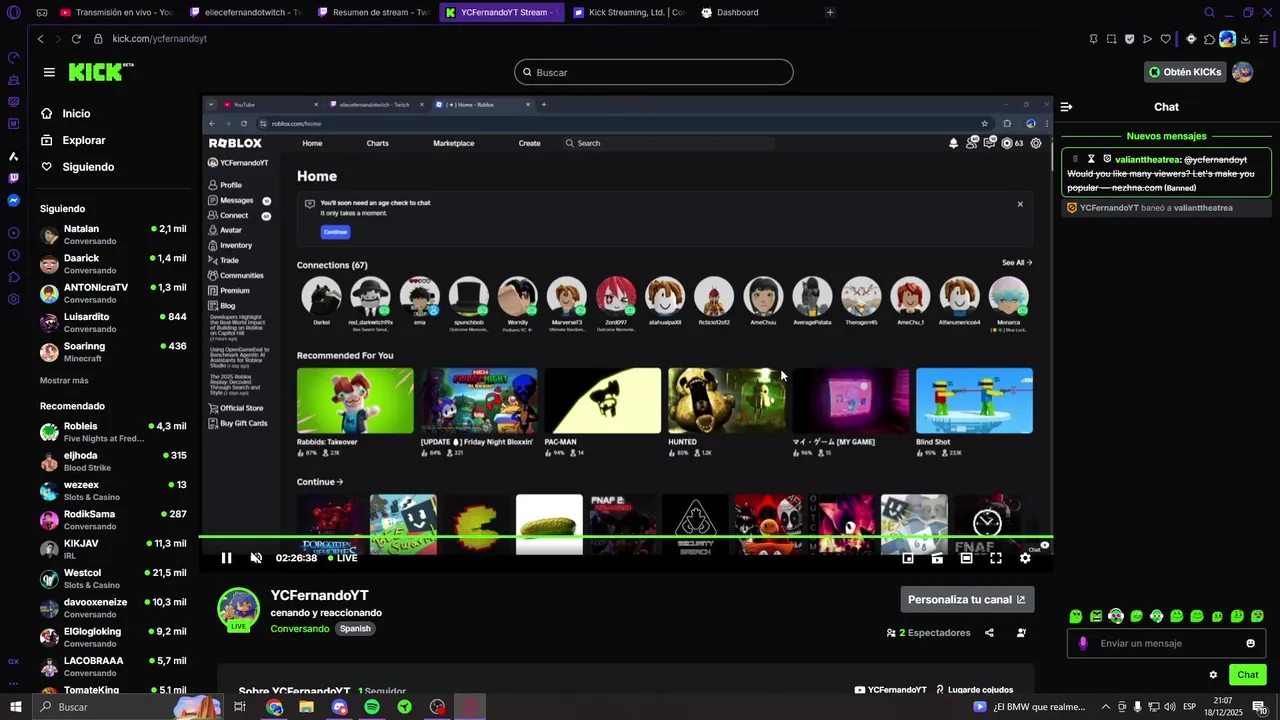
Task: Delete the valianttheatrea message with trash icon
Action: 1076,159
